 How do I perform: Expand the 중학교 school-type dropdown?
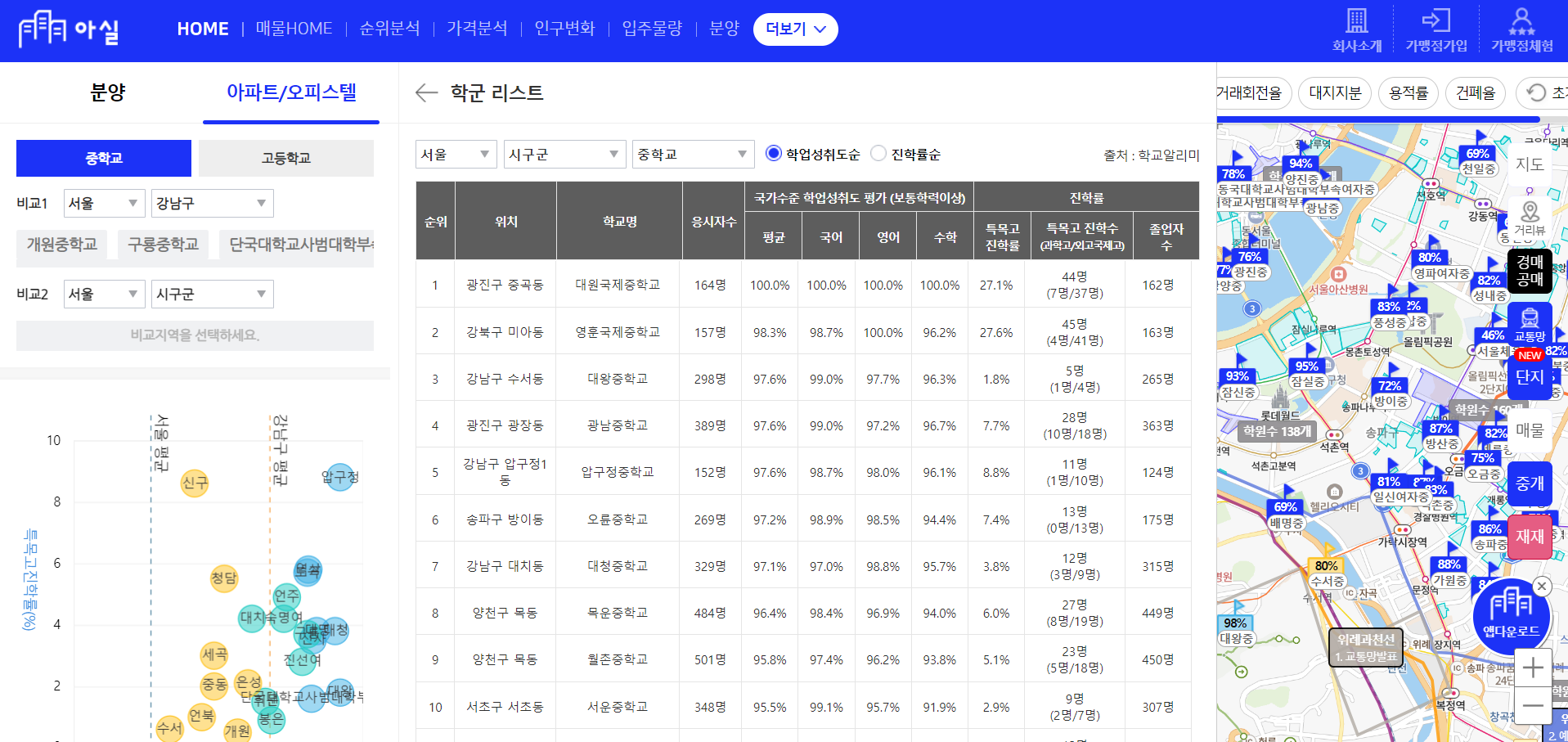(x=692, y=154)
